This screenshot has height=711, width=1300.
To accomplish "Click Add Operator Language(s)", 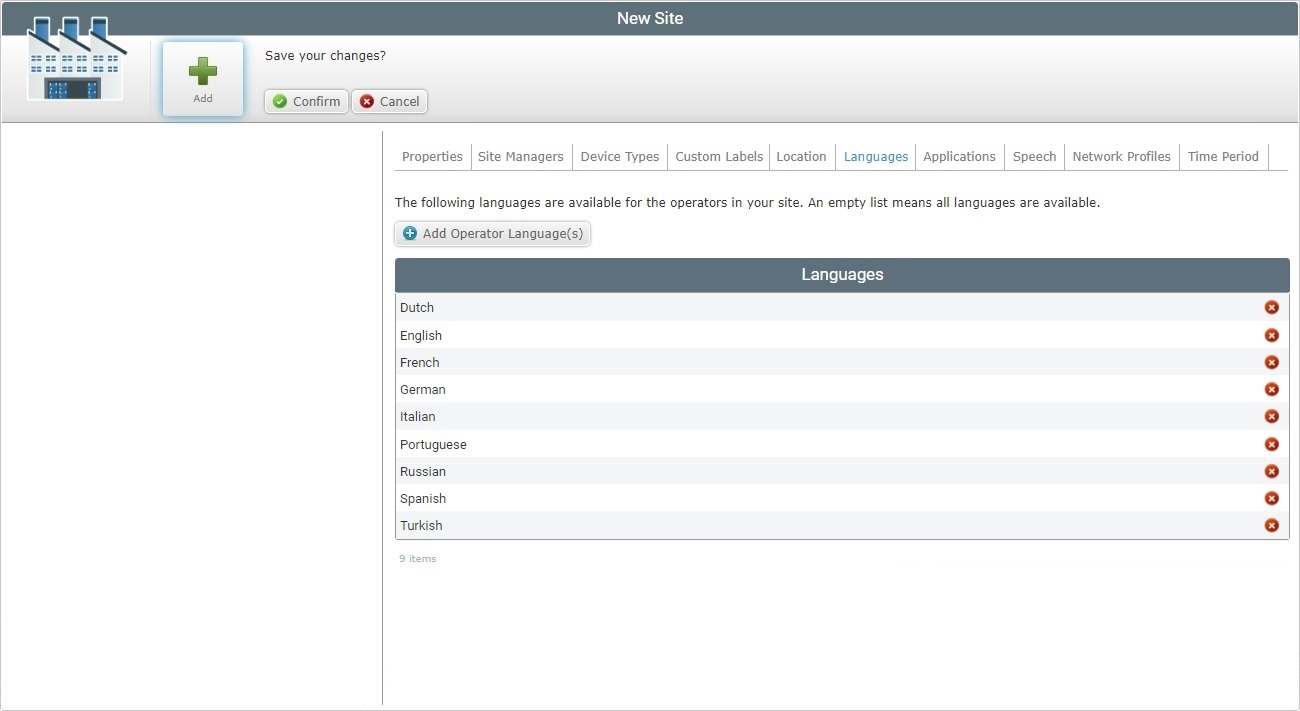I will tap(492, 233).
